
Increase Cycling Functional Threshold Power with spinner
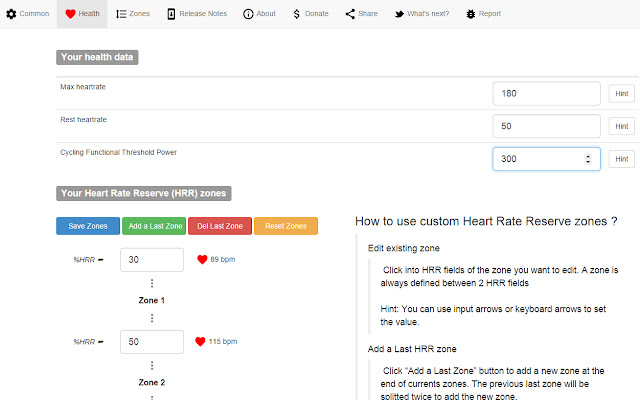tap(587, 155)
